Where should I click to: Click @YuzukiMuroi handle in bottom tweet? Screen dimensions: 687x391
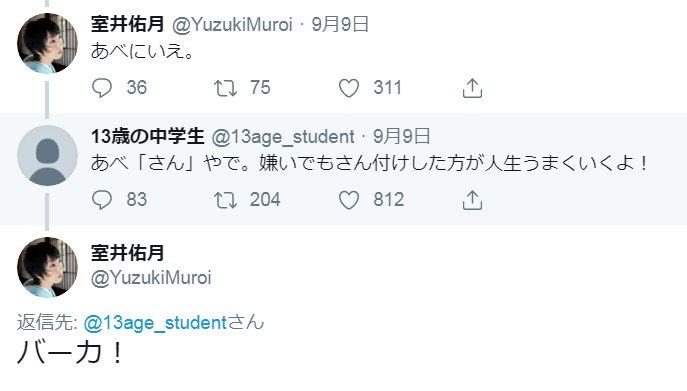click(151, 277)
